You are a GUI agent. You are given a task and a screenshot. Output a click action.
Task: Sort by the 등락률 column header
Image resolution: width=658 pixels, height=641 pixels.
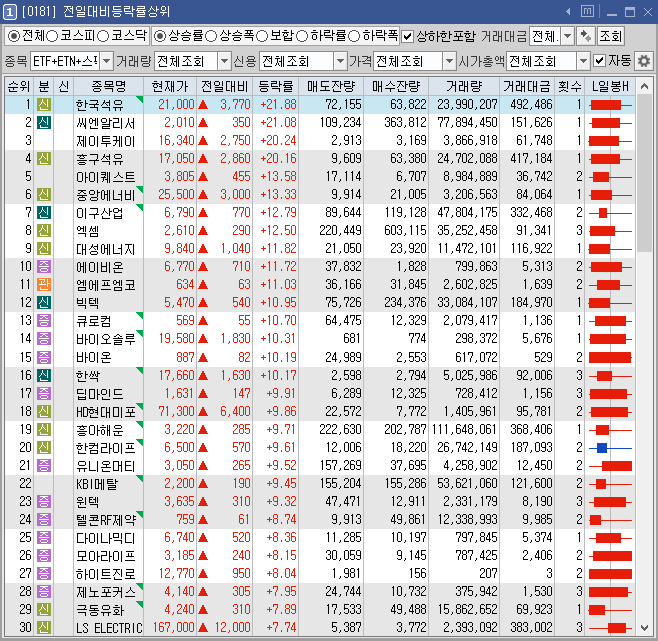pyautogui.click(x=275, y=86)
